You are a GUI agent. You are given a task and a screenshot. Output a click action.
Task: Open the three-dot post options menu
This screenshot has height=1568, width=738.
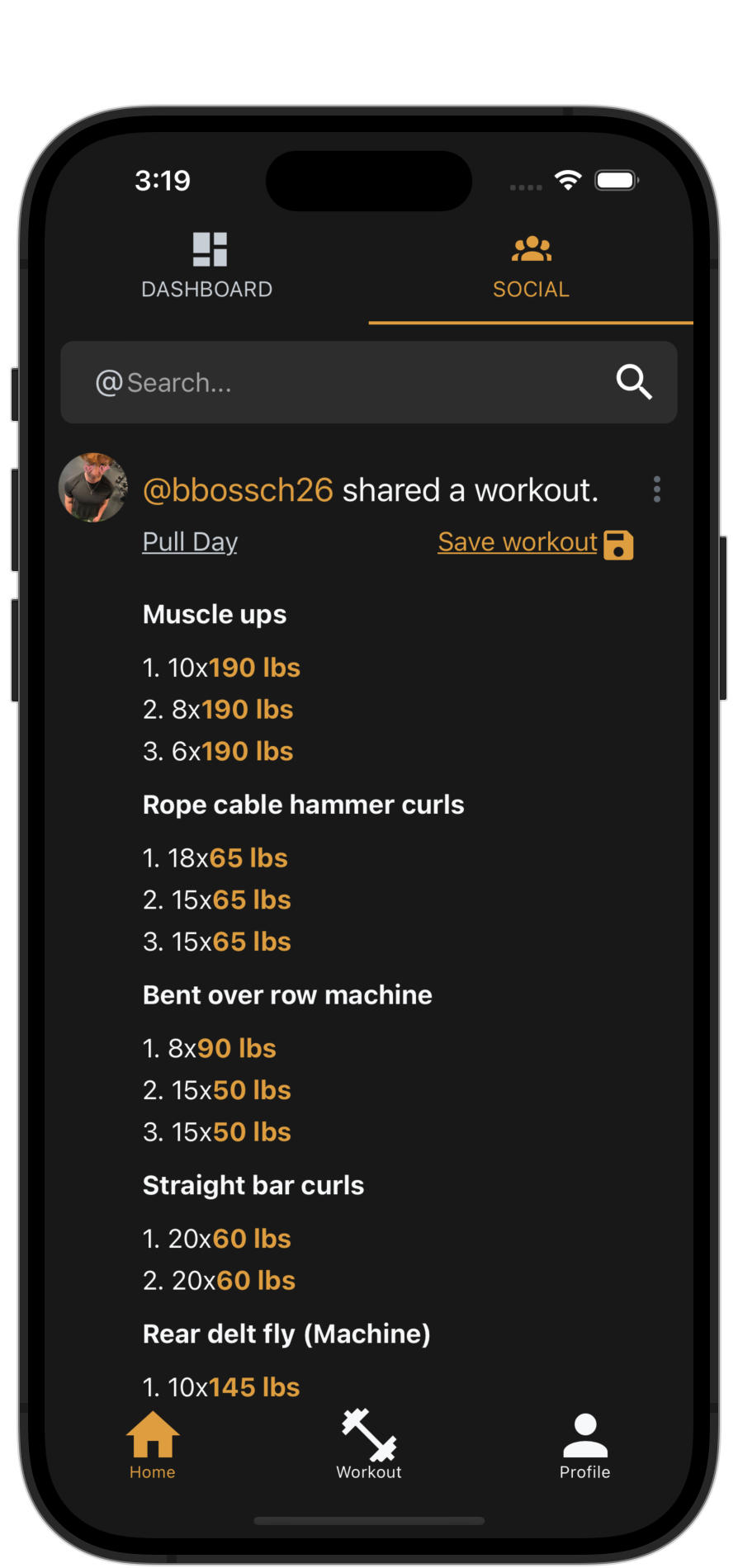(x=657, y=489)
